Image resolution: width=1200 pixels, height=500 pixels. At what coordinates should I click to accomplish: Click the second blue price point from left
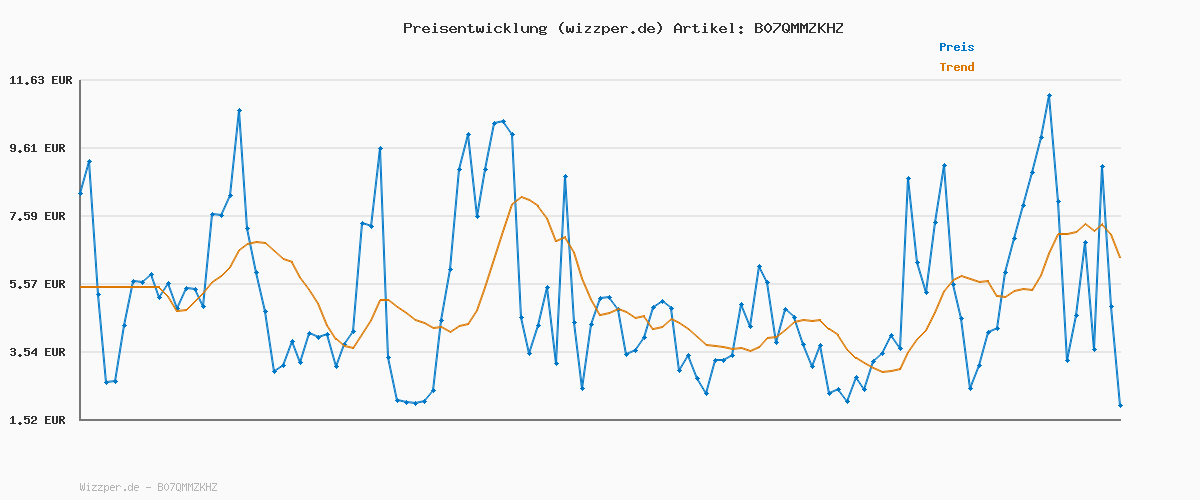[89, 161]
